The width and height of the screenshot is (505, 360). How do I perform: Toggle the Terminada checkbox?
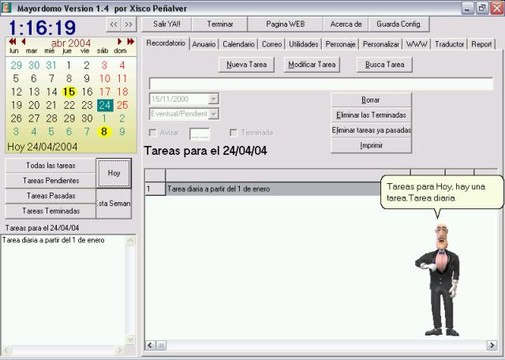(x=233, y=133)
